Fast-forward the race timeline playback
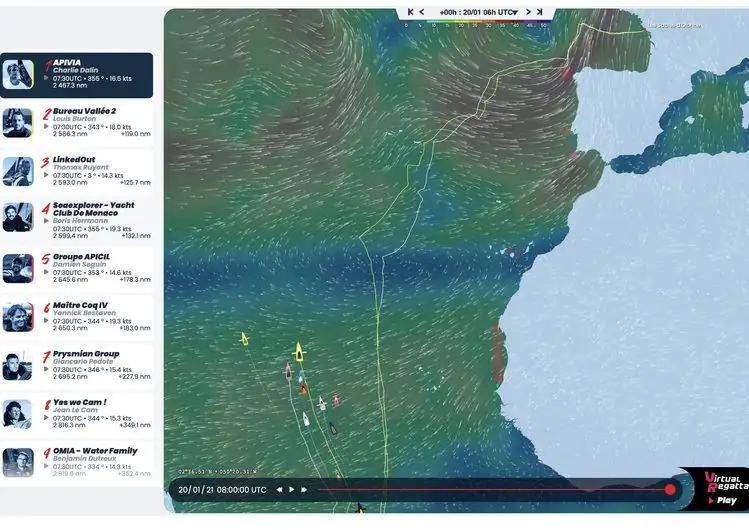Screen dimensions: 749x530 pyautogui.click(x=304, y=489)
